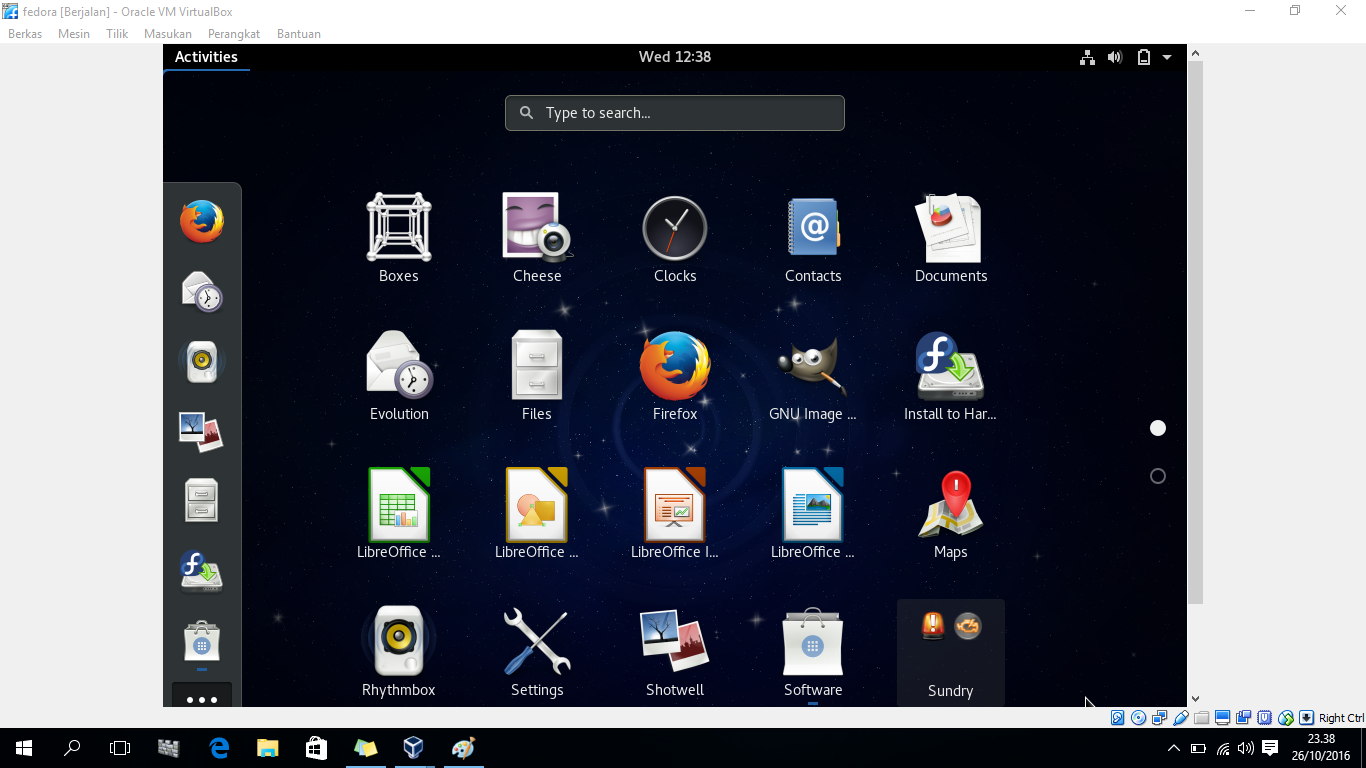This screenshot has width=1366, height=768.
Task: Open the Boxes application
Action: [x=399, y=238]
